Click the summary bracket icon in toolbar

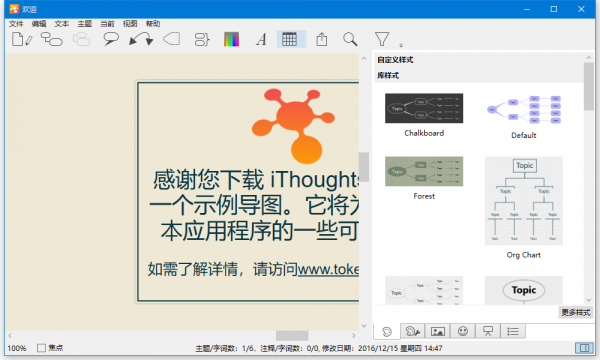pyautogui.click(x=202, y=39)
